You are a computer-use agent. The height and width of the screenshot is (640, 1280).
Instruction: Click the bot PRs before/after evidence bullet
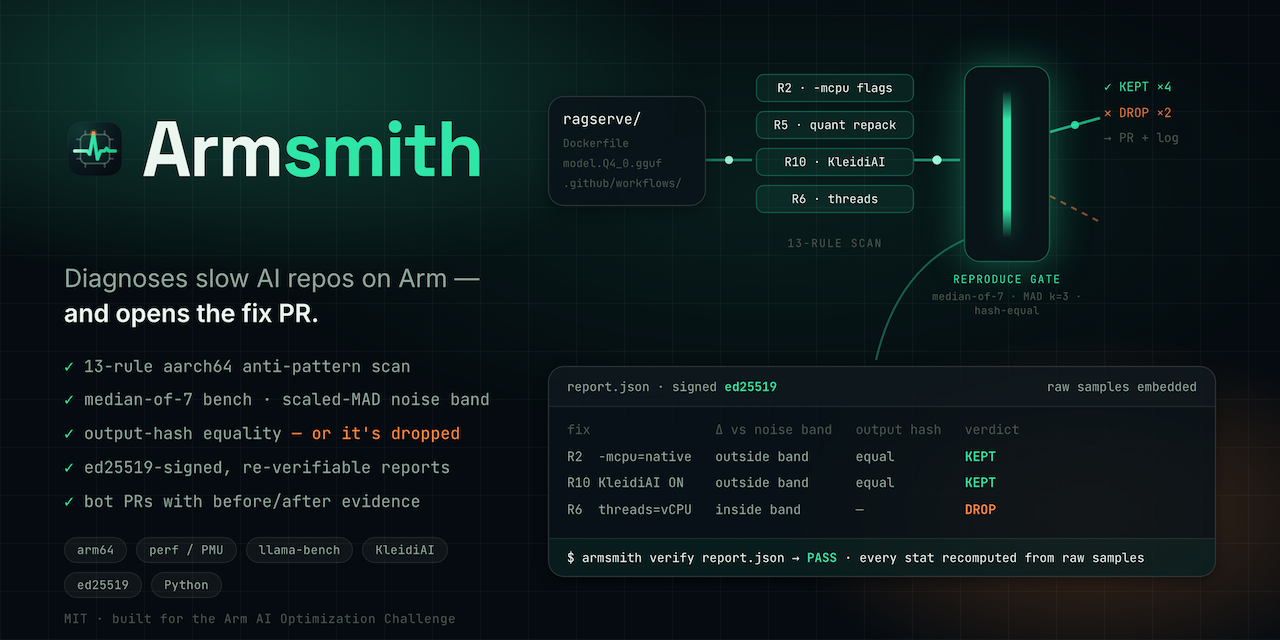tap(242, 502)
